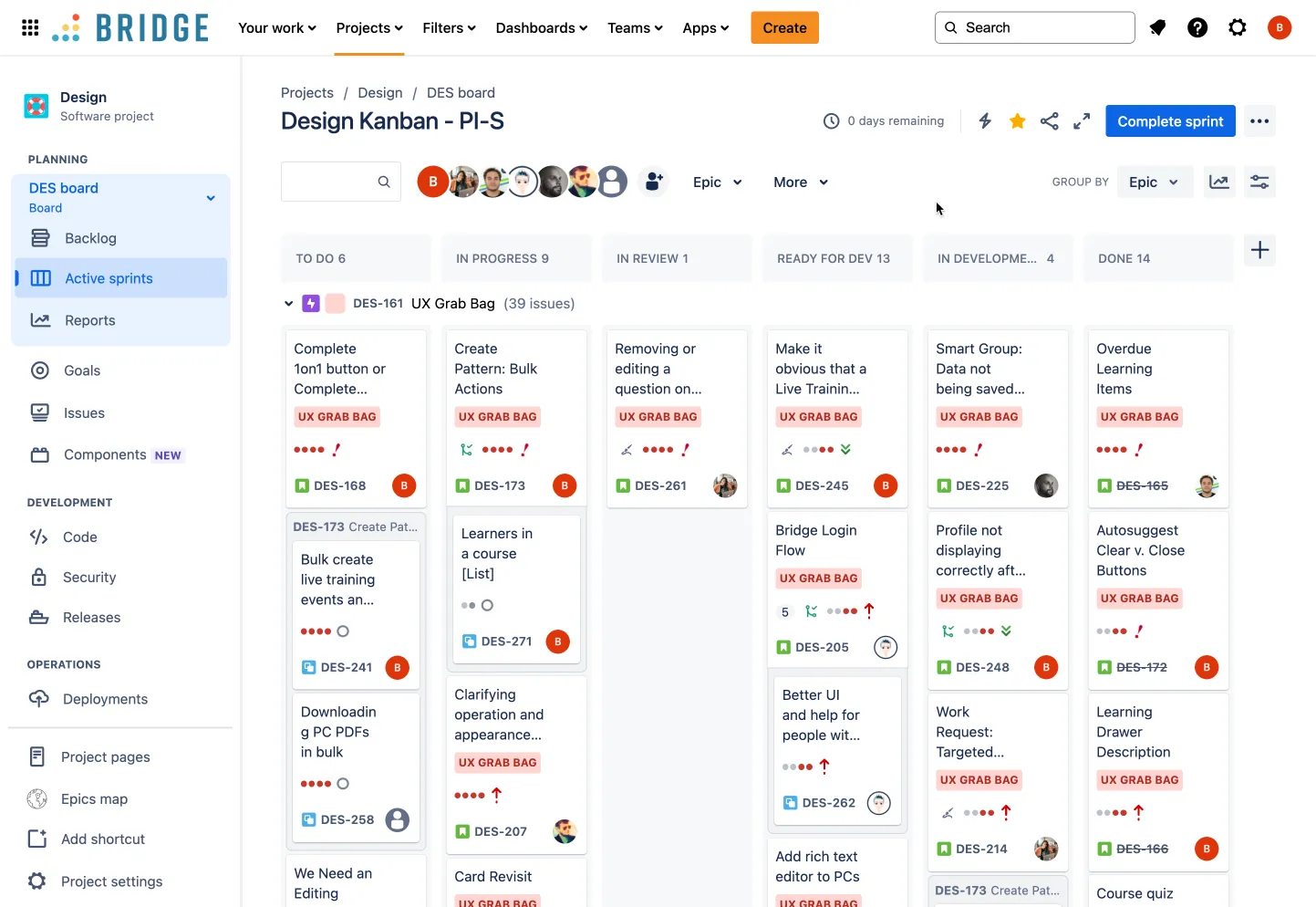Click the orange Create button
Screen dimensions: 1316x907
(x=785, y=27)
